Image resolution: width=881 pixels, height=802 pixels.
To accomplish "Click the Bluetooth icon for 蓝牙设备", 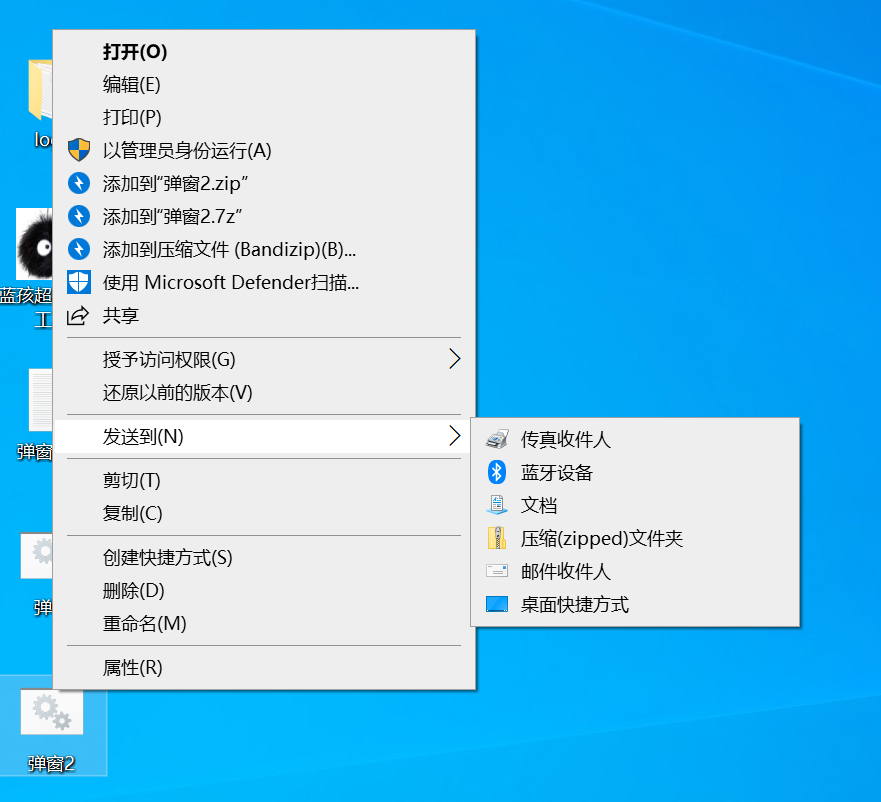I will (x=497, y=472).
